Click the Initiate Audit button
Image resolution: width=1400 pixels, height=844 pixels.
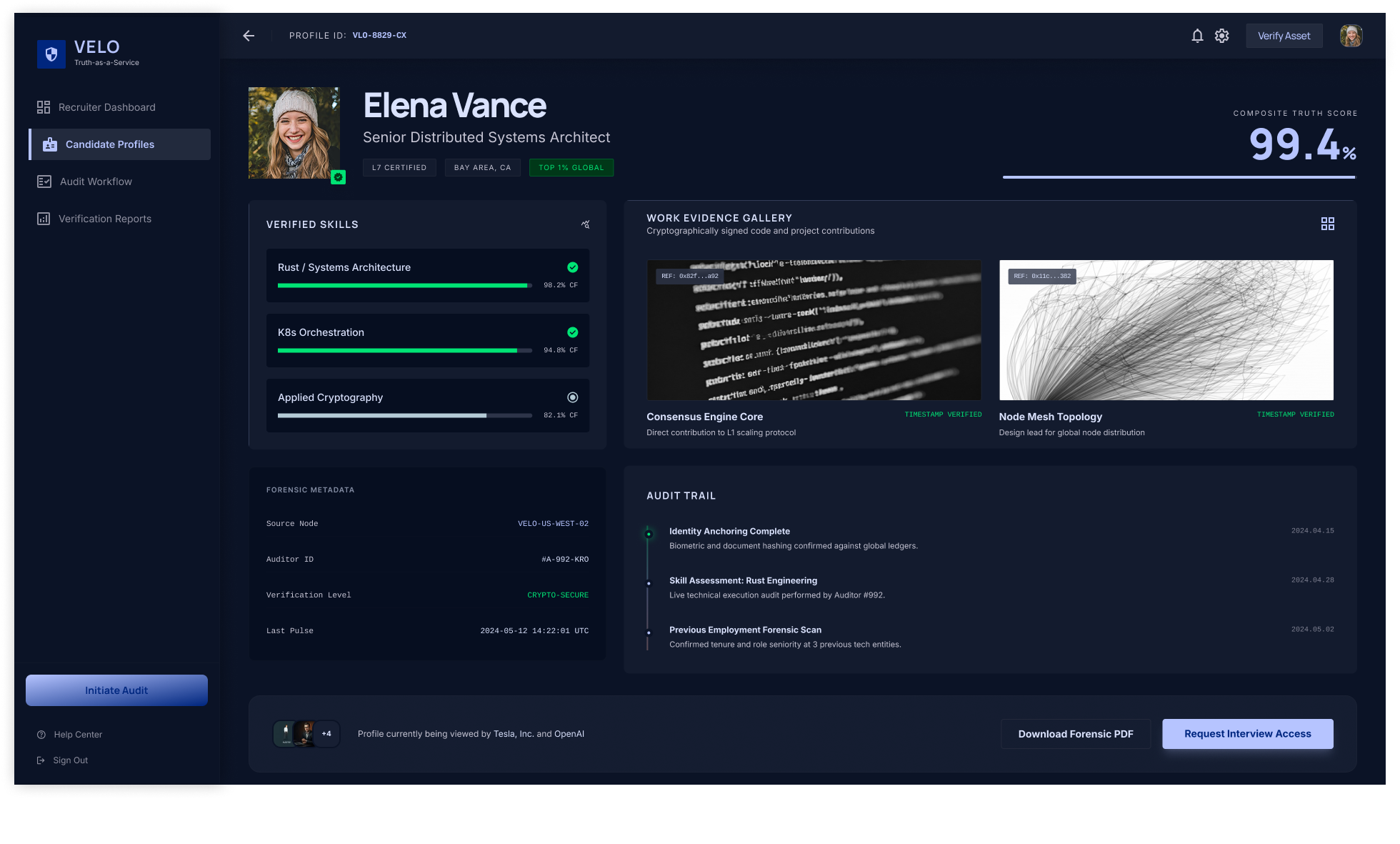116,690
